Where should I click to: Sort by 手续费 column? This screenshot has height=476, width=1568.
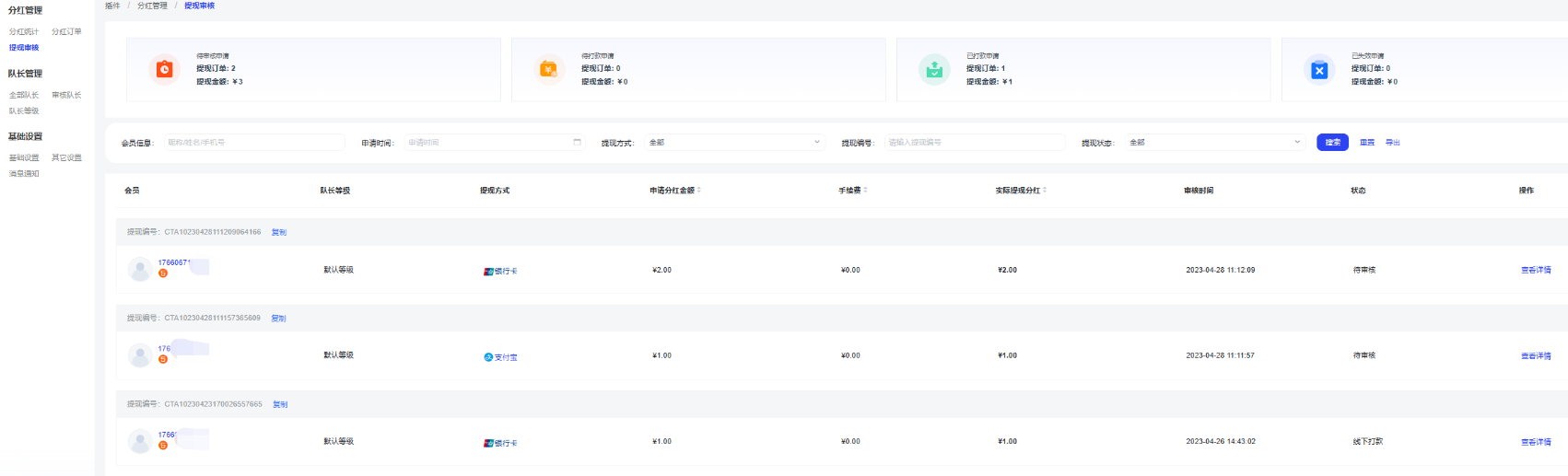(x=866, y=191)
